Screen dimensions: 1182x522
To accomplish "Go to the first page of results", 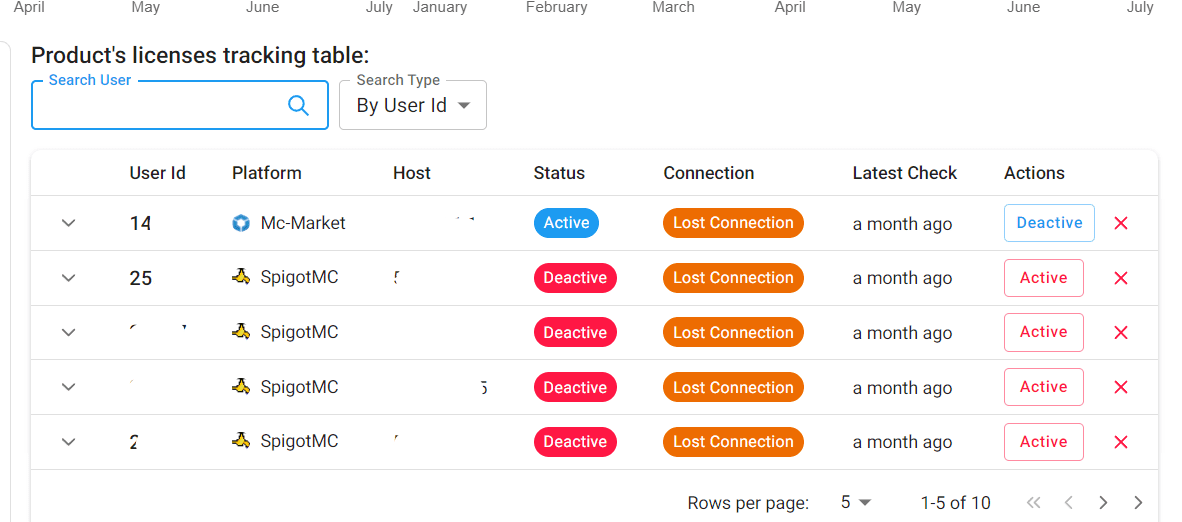I will (x=1034, y=502).
